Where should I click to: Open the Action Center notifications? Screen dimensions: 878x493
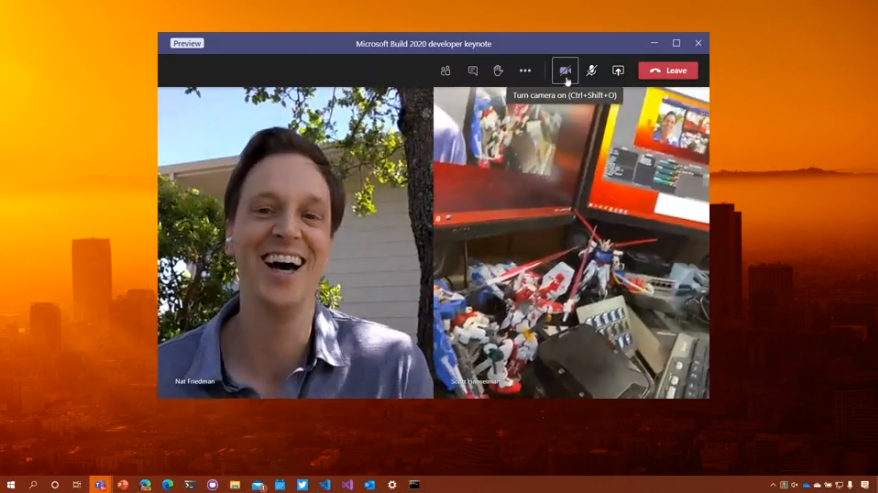pyautogui.click(x=865, y=485)
